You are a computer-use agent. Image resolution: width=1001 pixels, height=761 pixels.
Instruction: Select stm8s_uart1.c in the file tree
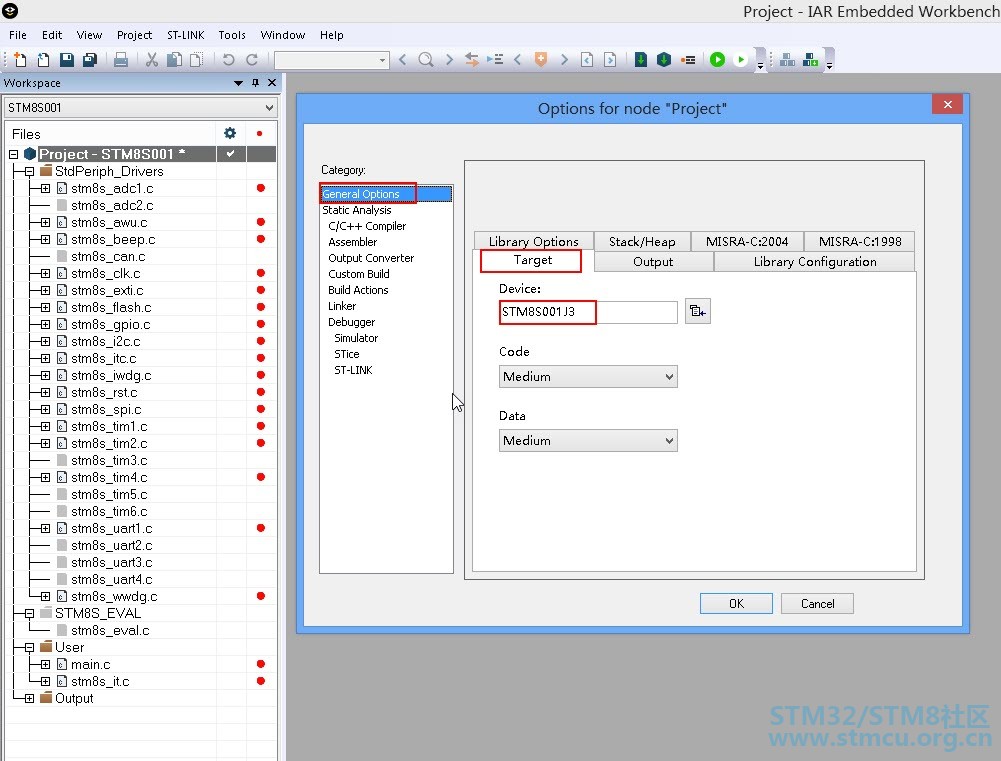click(112, 529)
